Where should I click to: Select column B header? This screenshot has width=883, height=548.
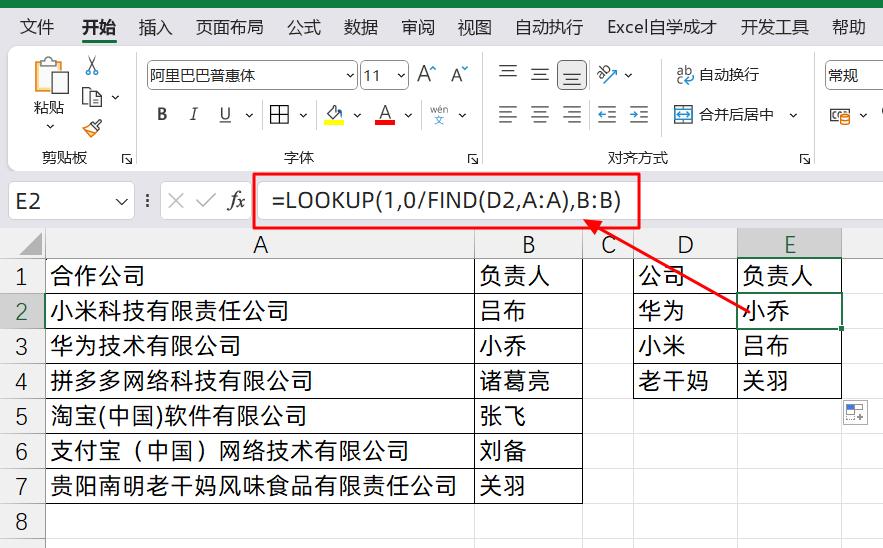point(528,244)
